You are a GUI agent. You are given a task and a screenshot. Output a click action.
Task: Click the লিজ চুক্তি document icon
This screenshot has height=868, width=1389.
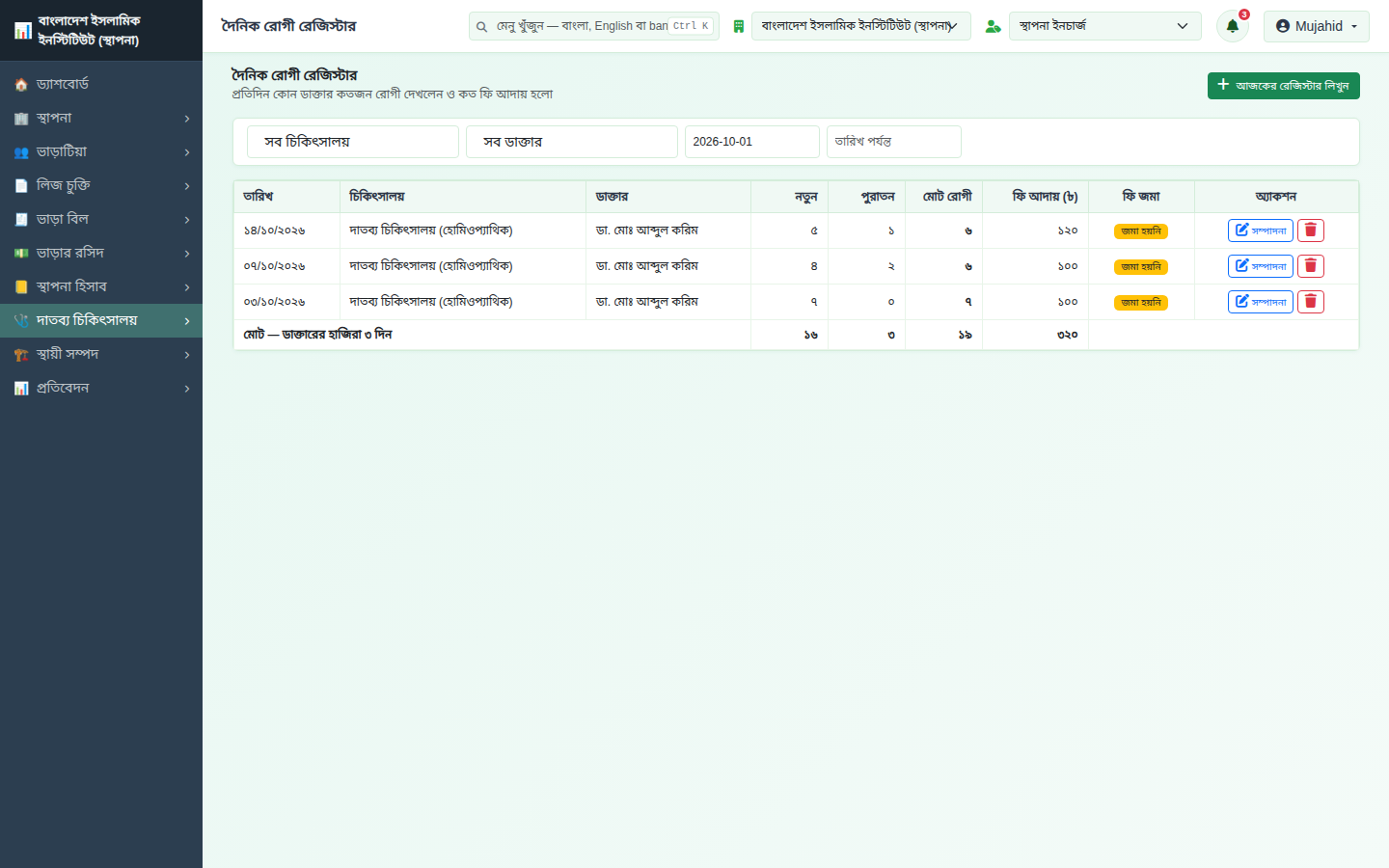21,186
